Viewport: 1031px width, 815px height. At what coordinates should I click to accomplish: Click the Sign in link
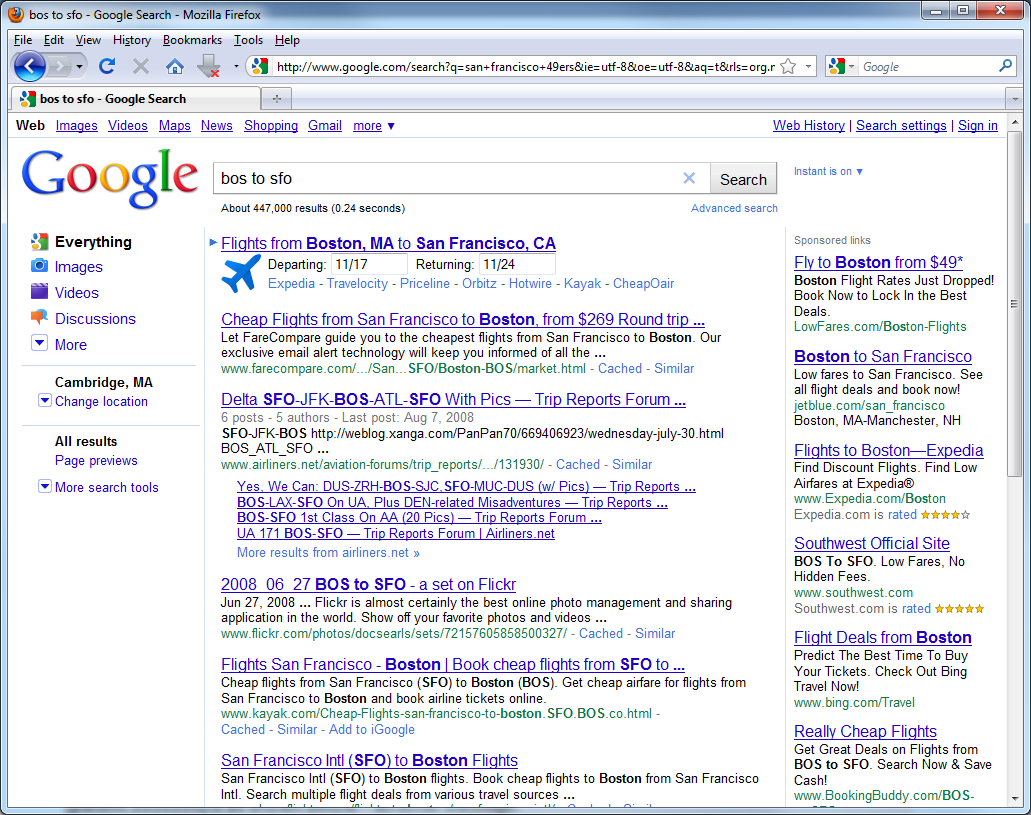pyautogui.click(x=977, y=126)
